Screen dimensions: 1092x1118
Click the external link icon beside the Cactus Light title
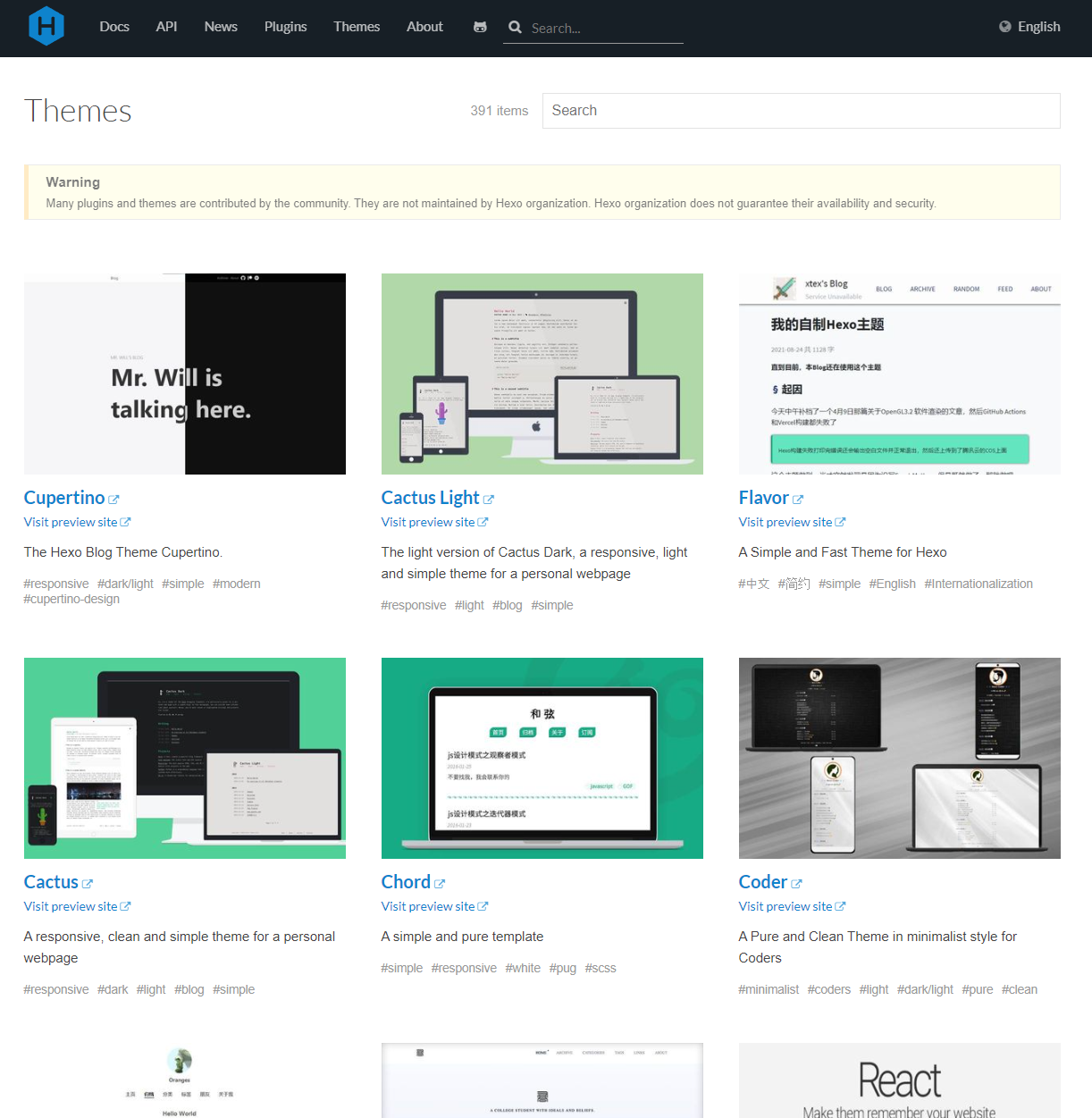pos(489,500)
